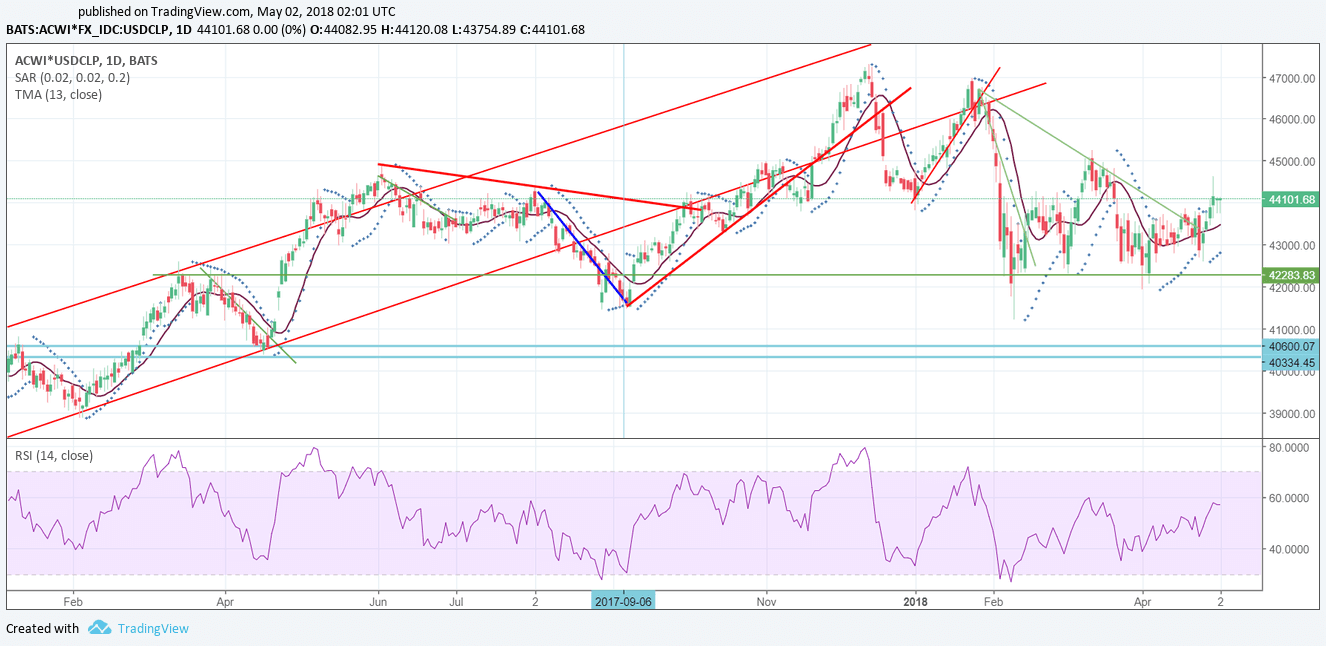Image resolution: width=1326 pixels, height=646 pixels.
Task: Click the 2018 year label on time axis
Action: click(916, 603)
